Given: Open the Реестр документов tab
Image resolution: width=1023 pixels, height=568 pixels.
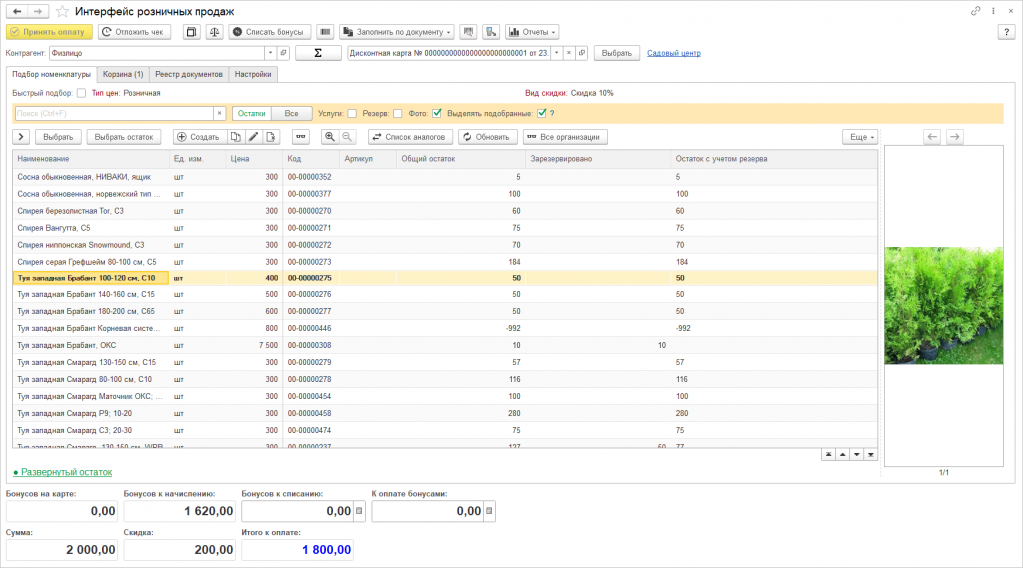Looking at the screenshot, I should coord(189,74).
